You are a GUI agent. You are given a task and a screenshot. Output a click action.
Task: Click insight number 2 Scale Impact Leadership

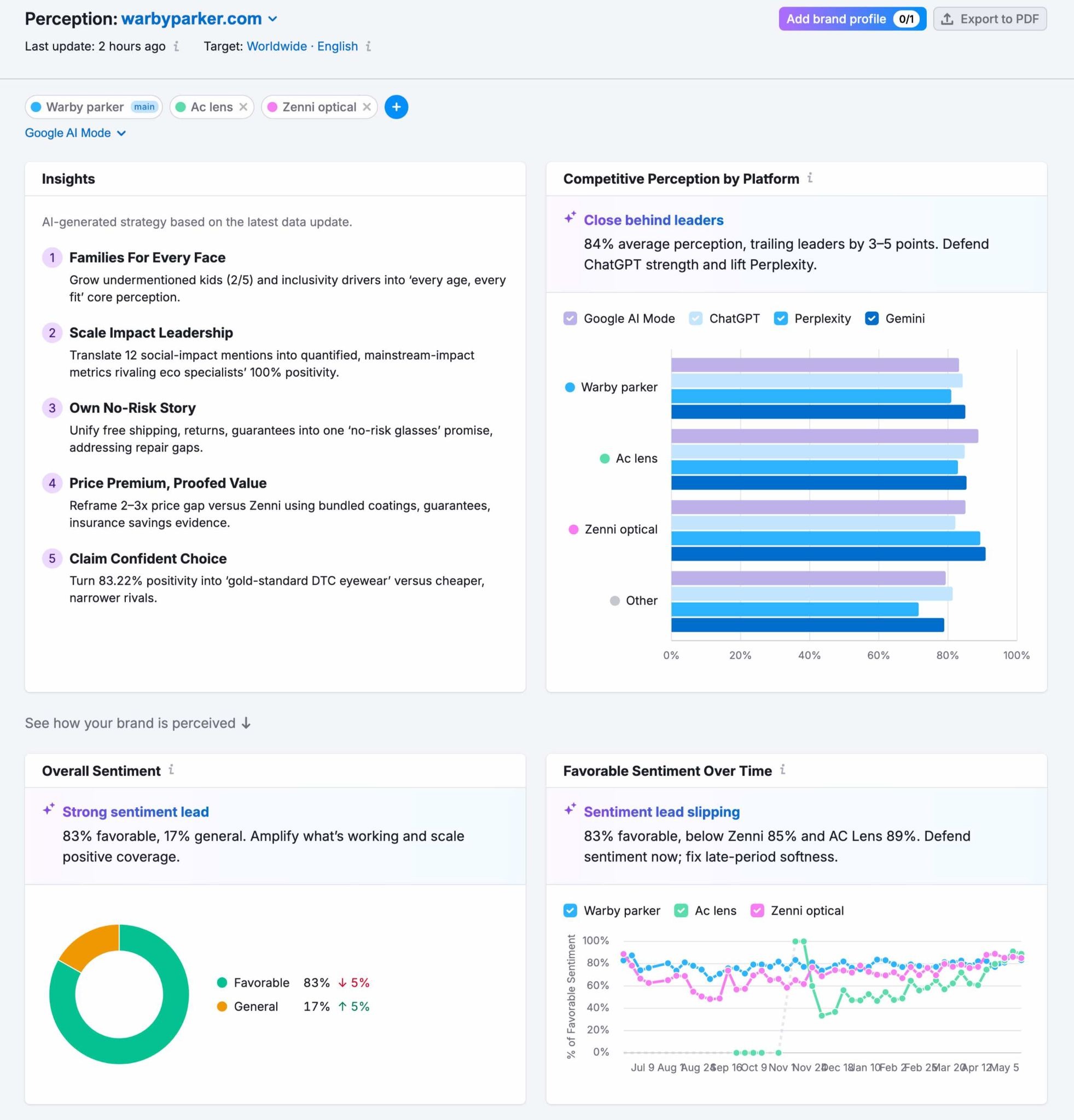pyautogui.click(x=151, y=332)
